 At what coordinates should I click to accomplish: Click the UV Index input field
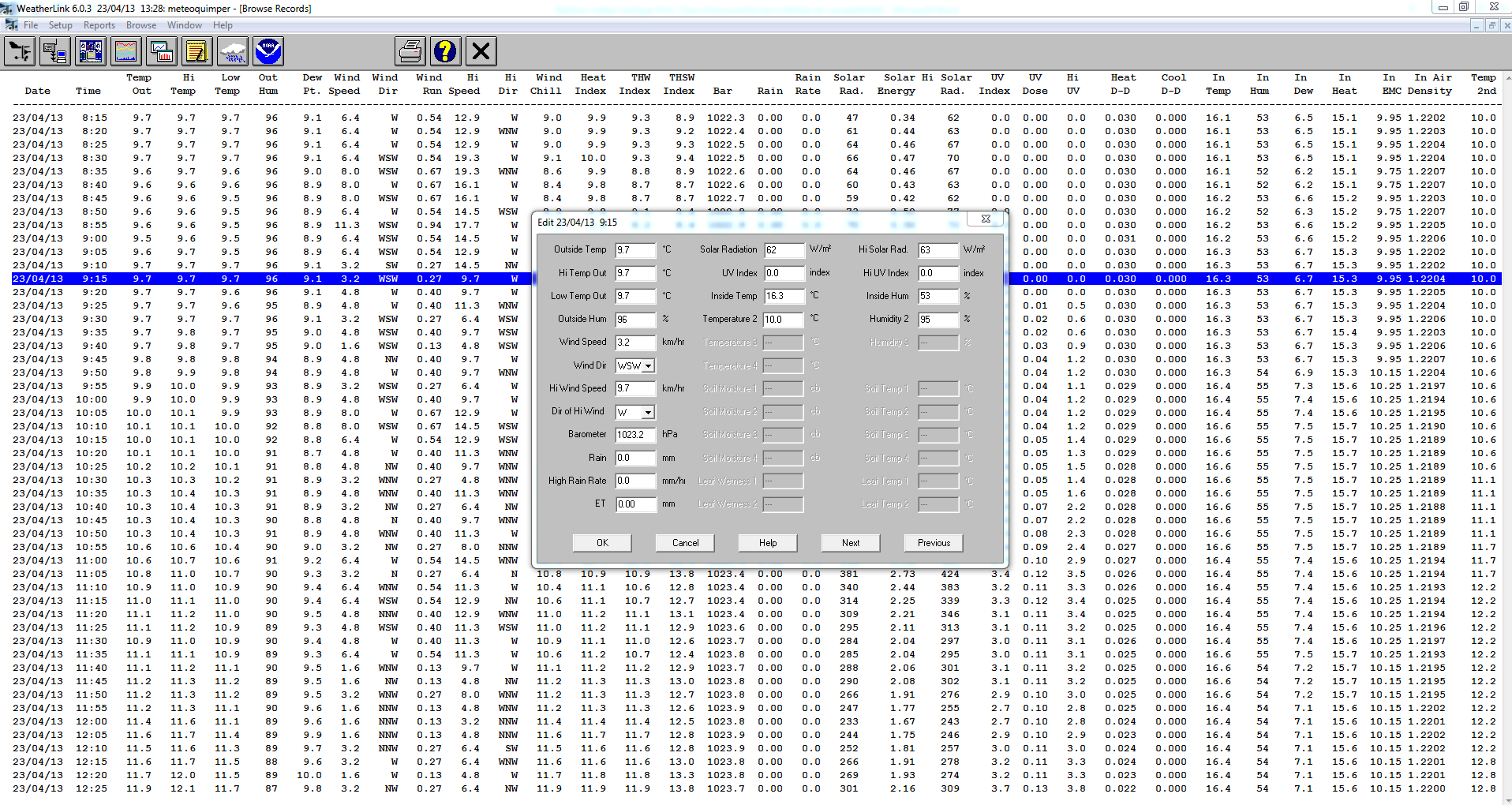click(784, 273)
